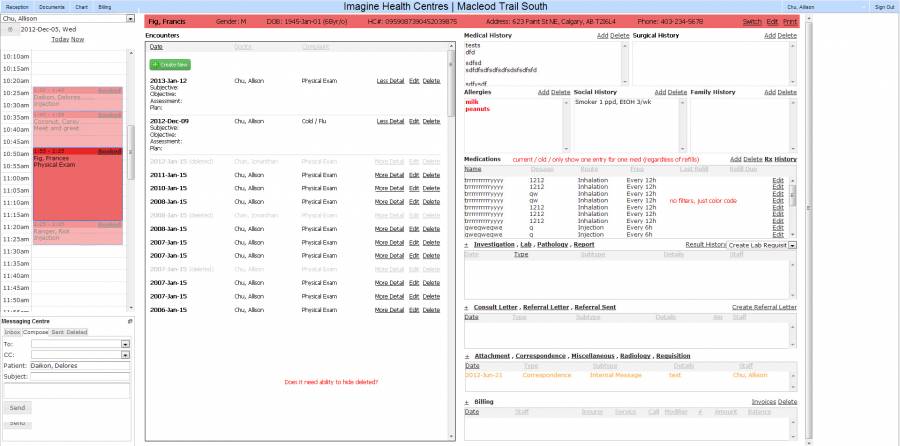Switch to the Inbox tab
The height and width of the screenshot is (446, 900).
pos(12,332)
